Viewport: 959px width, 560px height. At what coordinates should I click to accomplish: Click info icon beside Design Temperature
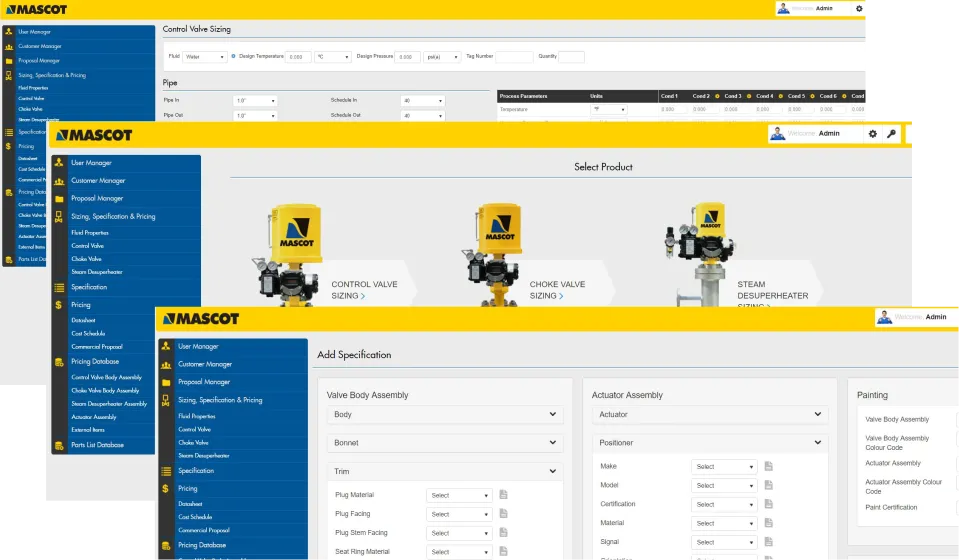233,56
